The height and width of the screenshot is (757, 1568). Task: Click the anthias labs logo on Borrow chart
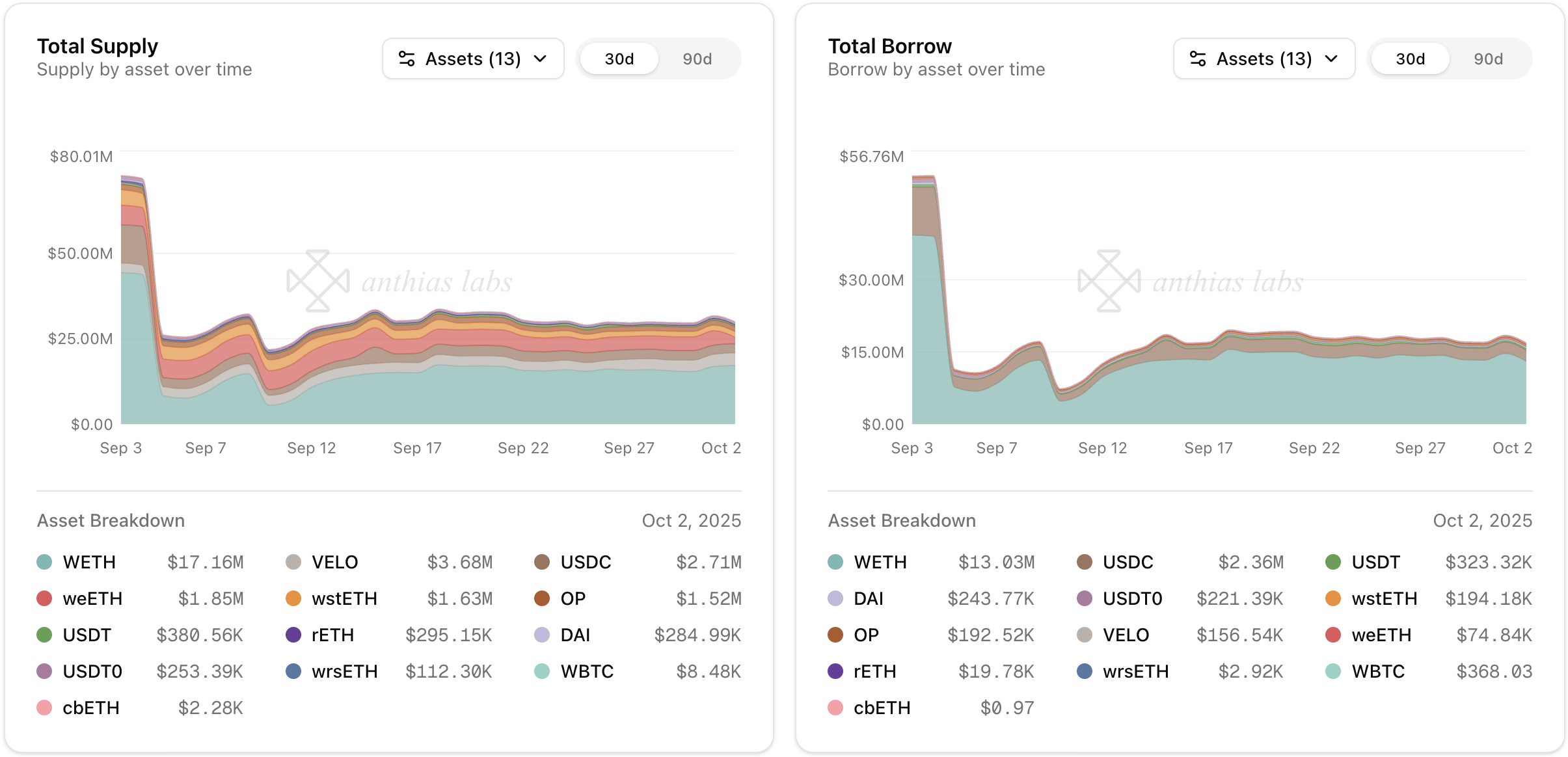(x=1109, y=281)
